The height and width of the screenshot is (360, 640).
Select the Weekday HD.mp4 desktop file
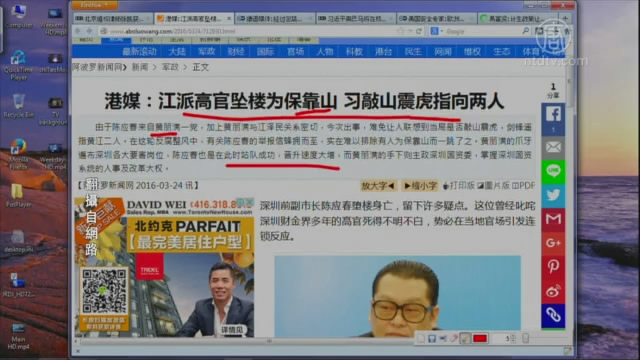coord(53,156)
